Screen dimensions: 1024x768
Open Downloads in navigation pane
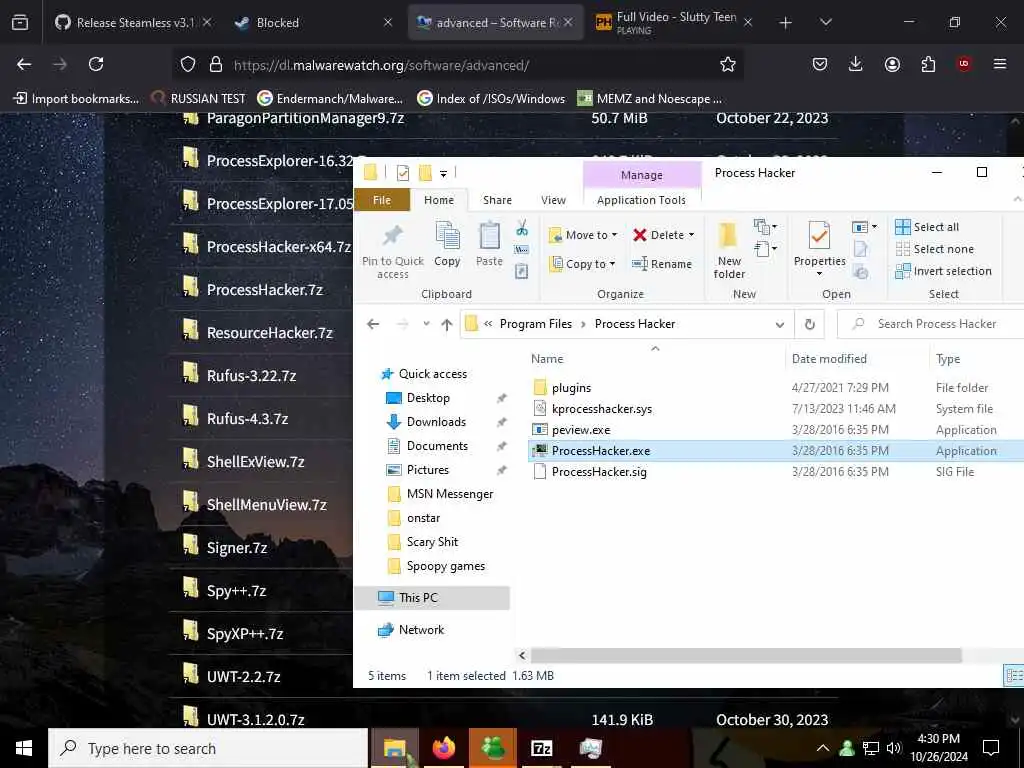click(x=436, y=422)
